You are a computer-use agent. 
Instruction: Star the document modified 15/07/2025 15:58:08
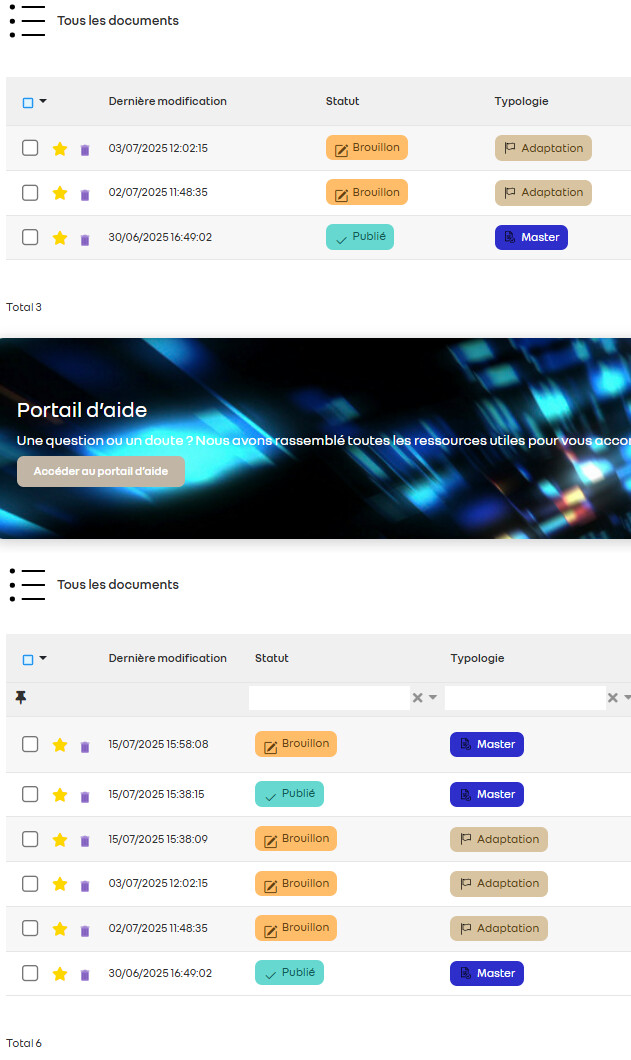[x=60, y=745]
